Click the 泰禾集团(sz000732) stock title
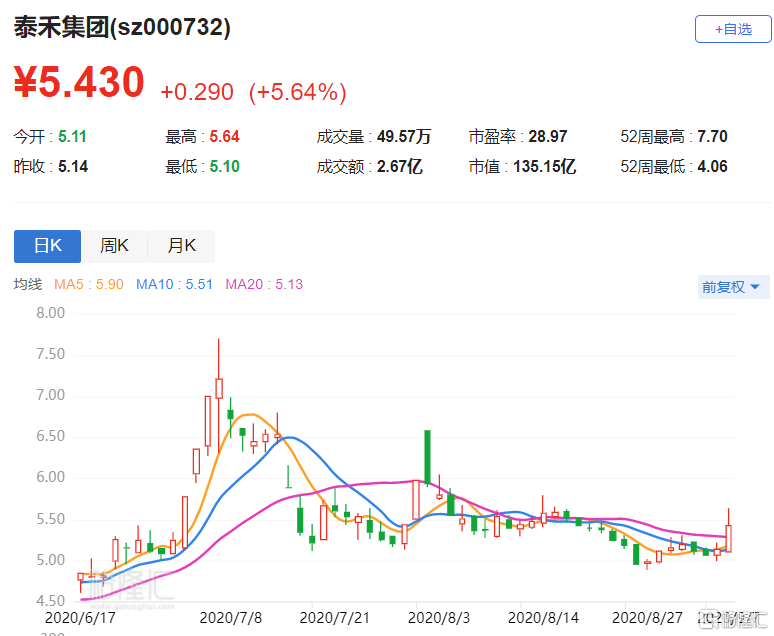Image resolution: width=774 pixels, height=636 pixels. (122, 27)
